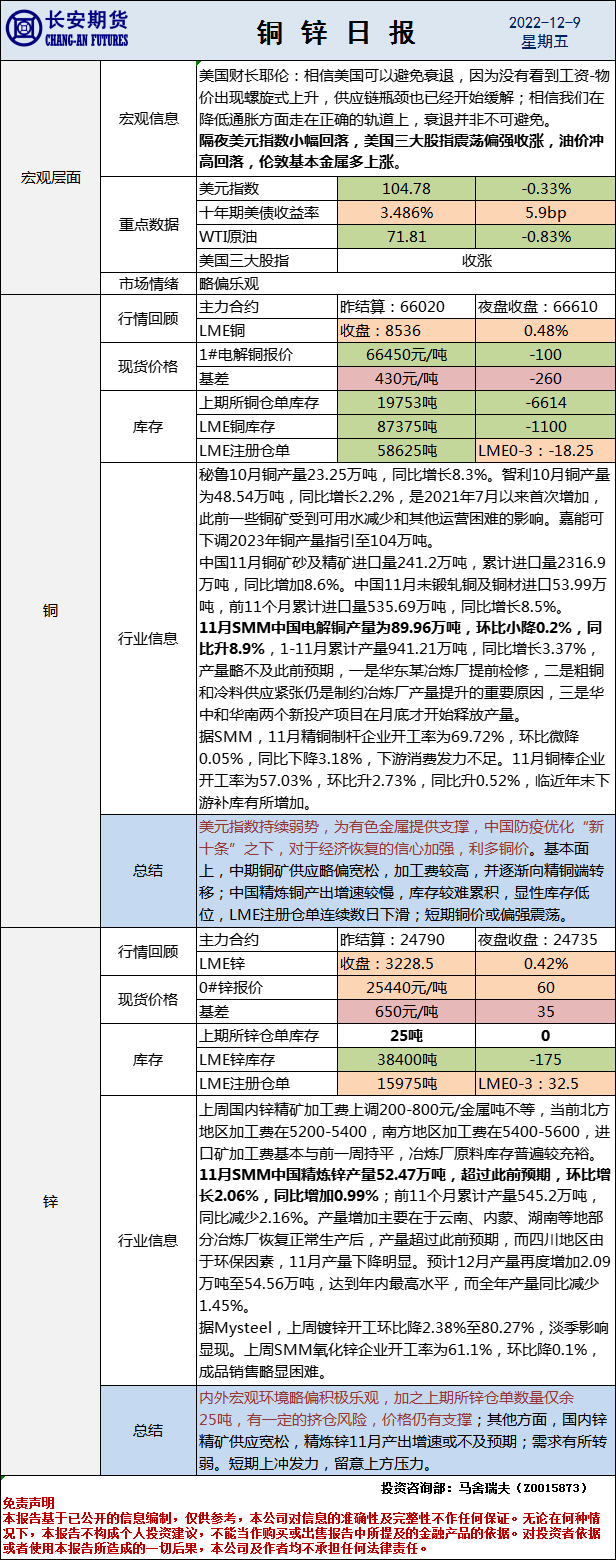Screen dimensions: 616x1560
Task: Click the 市场情绪 row header
Action: point(149,282)
